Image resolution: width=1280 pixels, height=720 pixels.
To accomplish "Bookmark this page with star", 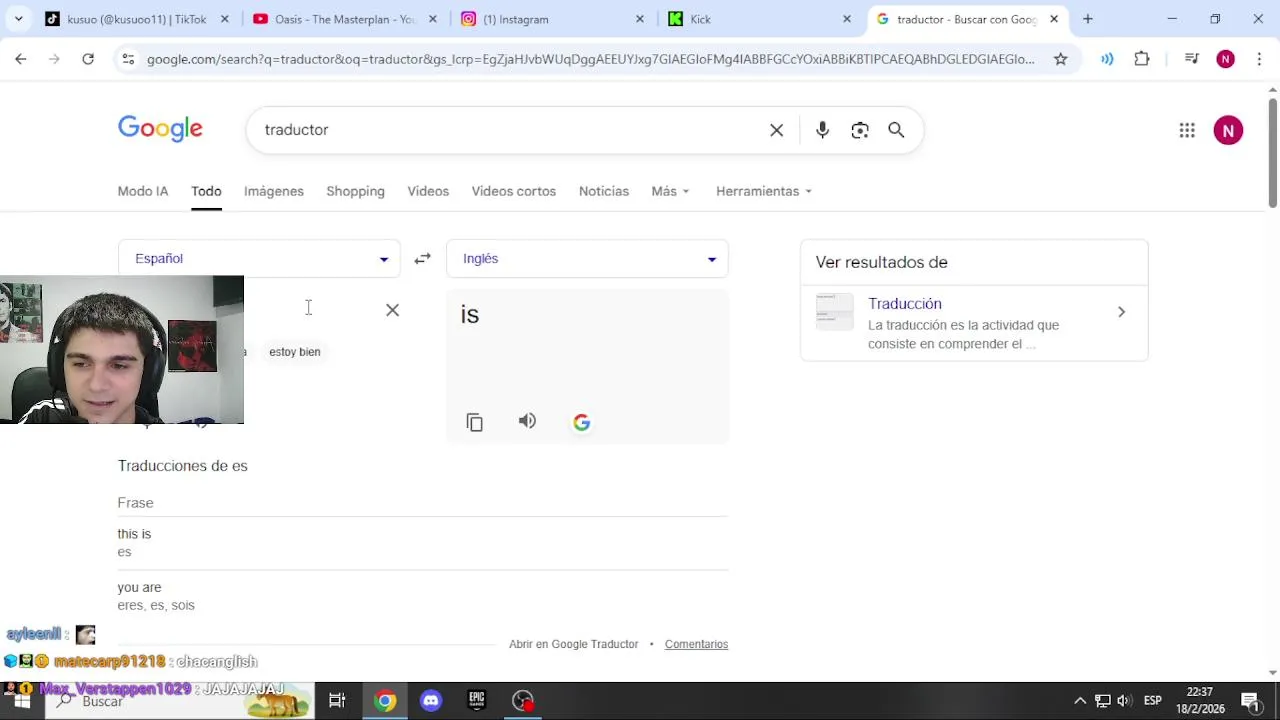I will [1060, 59].
